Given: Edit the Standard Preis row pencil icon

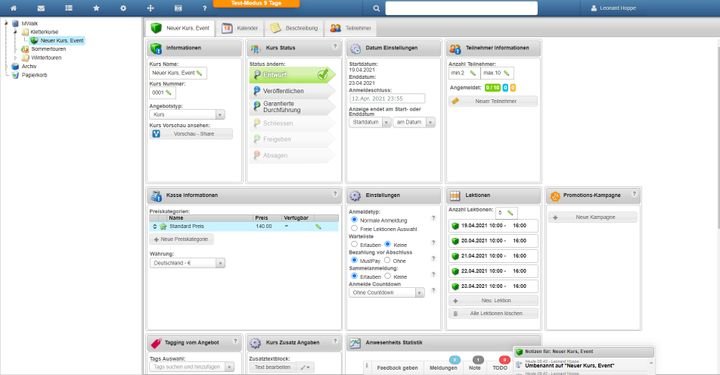Looking at the screenshot, I should 318,226.
